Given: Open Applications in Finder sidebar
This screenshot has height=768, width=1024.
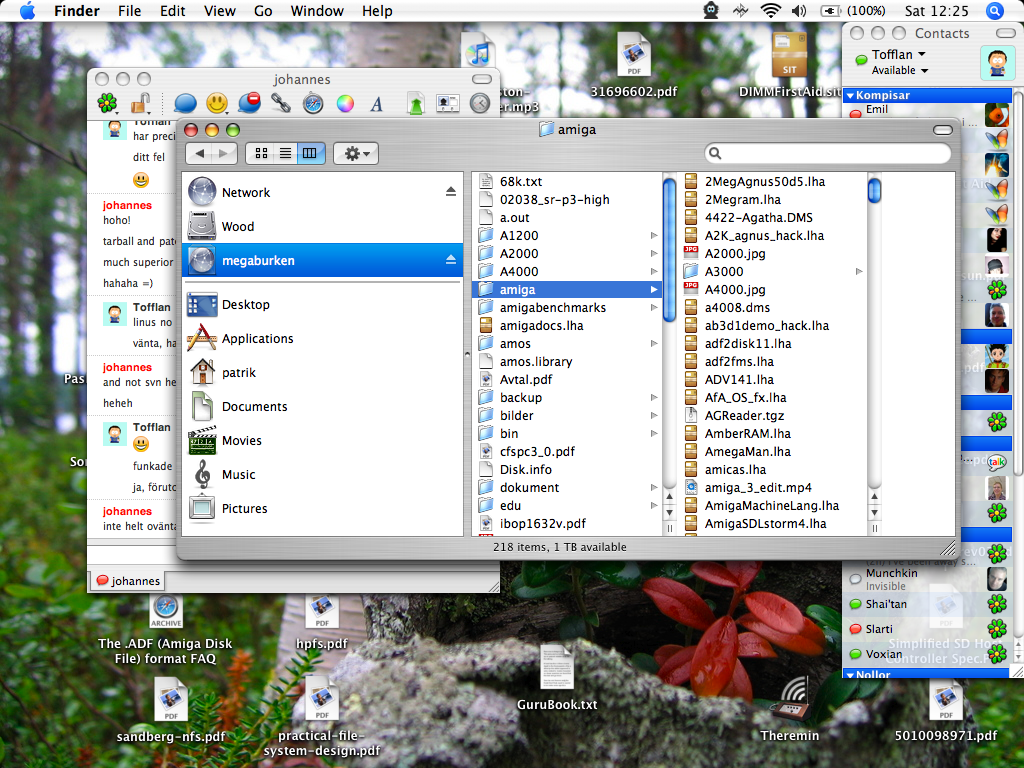Looking at the screenshot, I should tap(323, 338).
